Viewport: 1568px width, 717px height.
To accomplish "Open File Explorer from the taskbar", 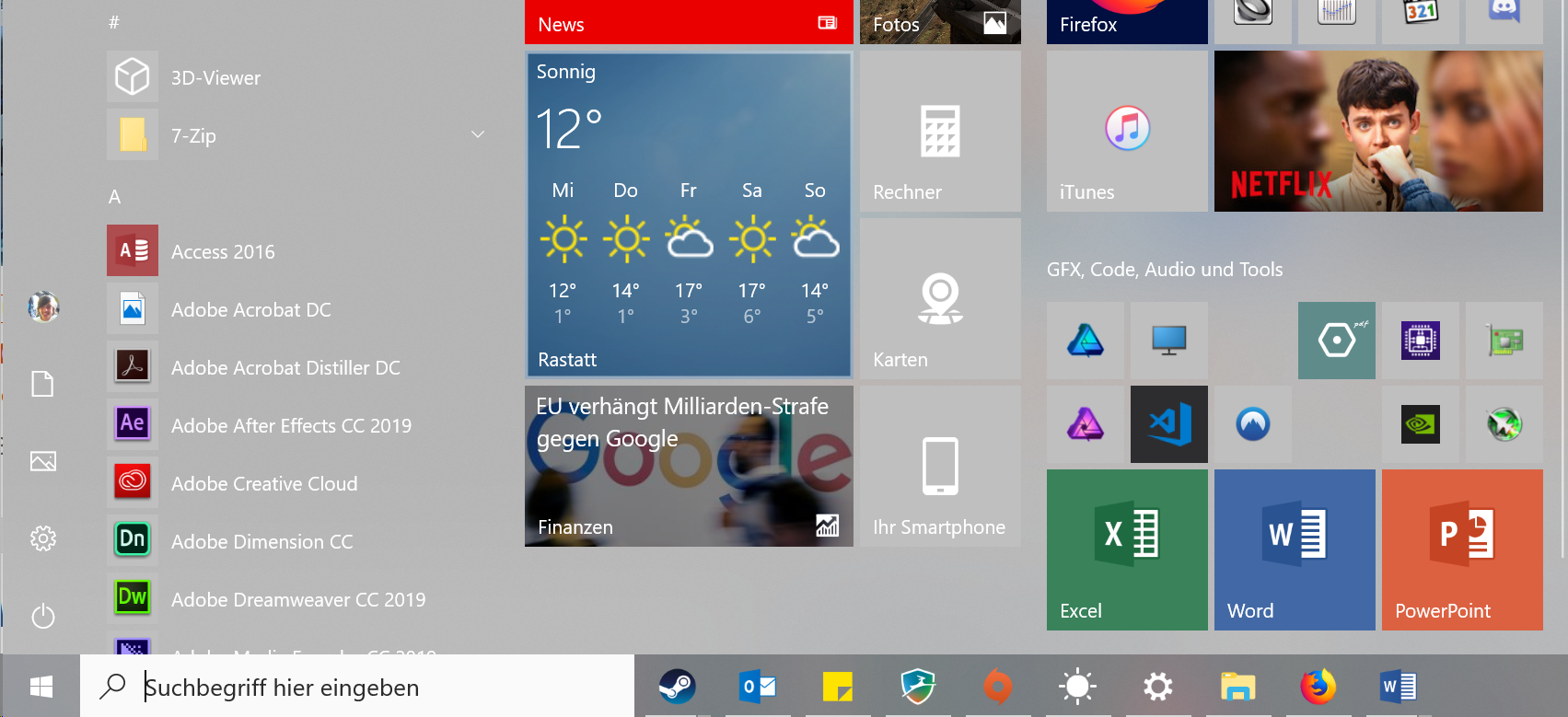I will 1238,687.
